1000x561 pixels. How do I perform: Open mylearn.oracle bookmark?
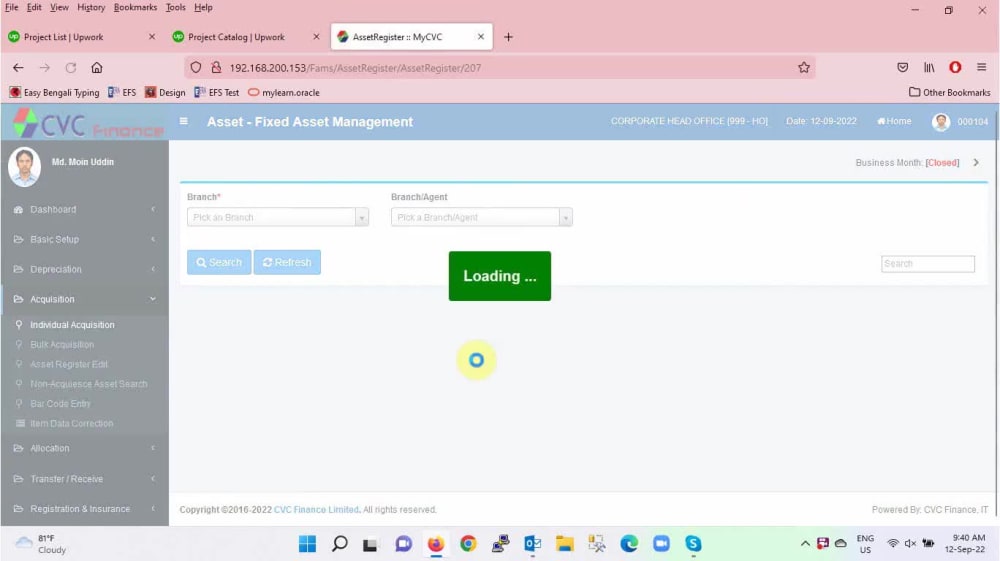pyautogui.click(x=284, y=92)
